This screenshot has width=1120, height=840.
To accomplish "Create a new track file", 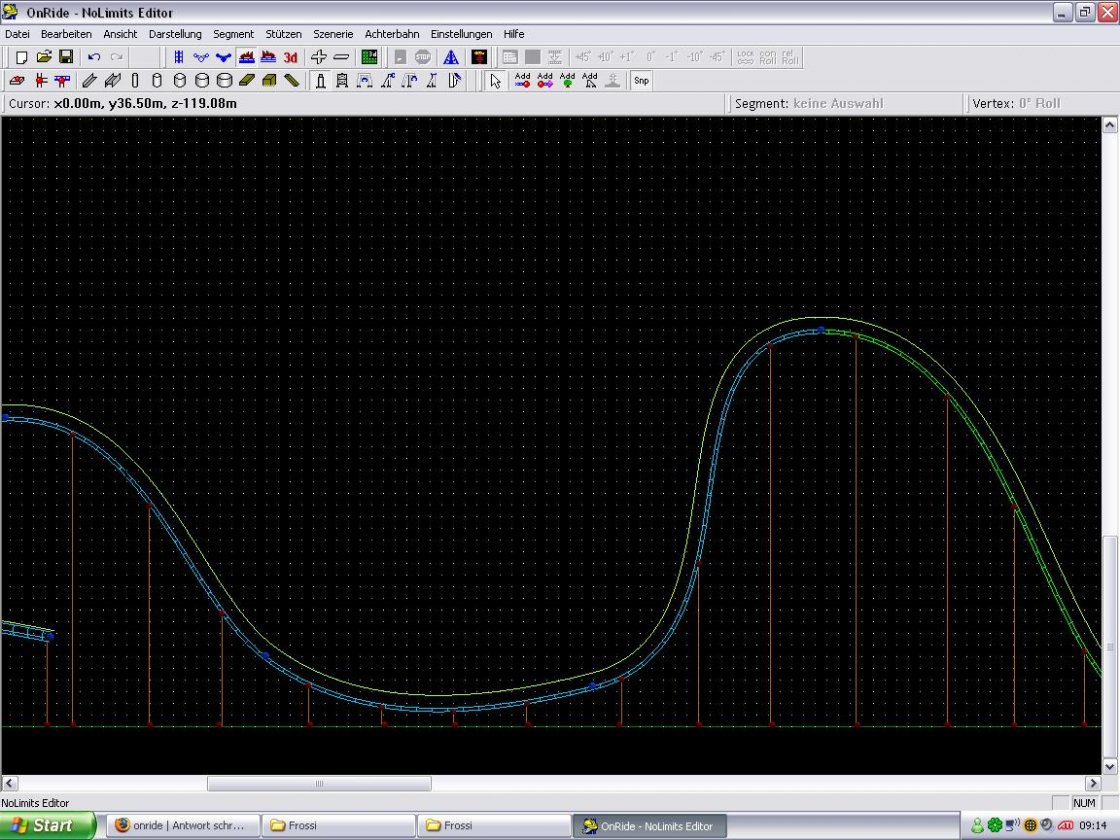I will 21,57.
